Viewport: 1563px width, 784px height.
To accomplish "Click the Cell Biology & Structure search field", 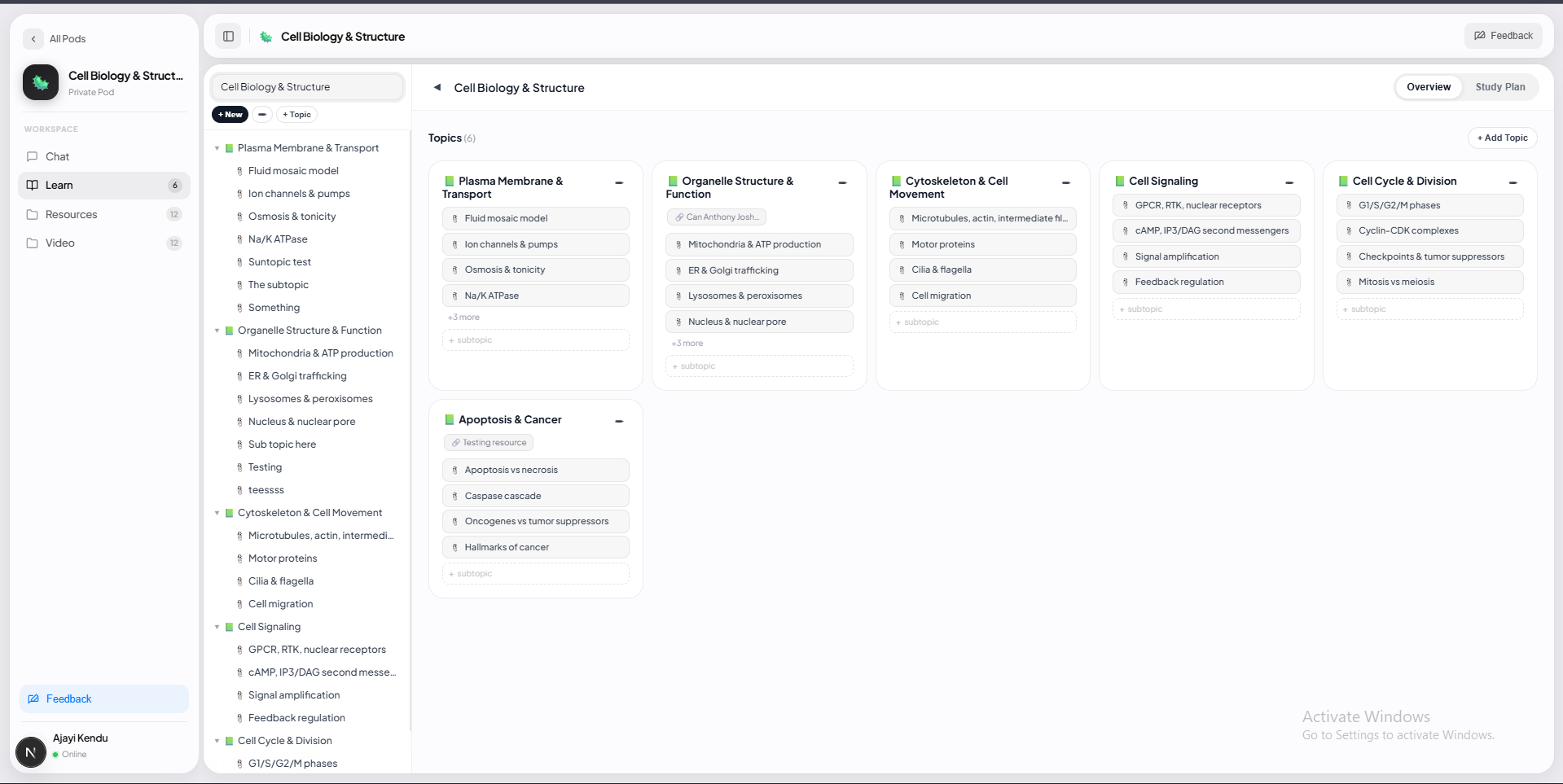I will 307,87.
